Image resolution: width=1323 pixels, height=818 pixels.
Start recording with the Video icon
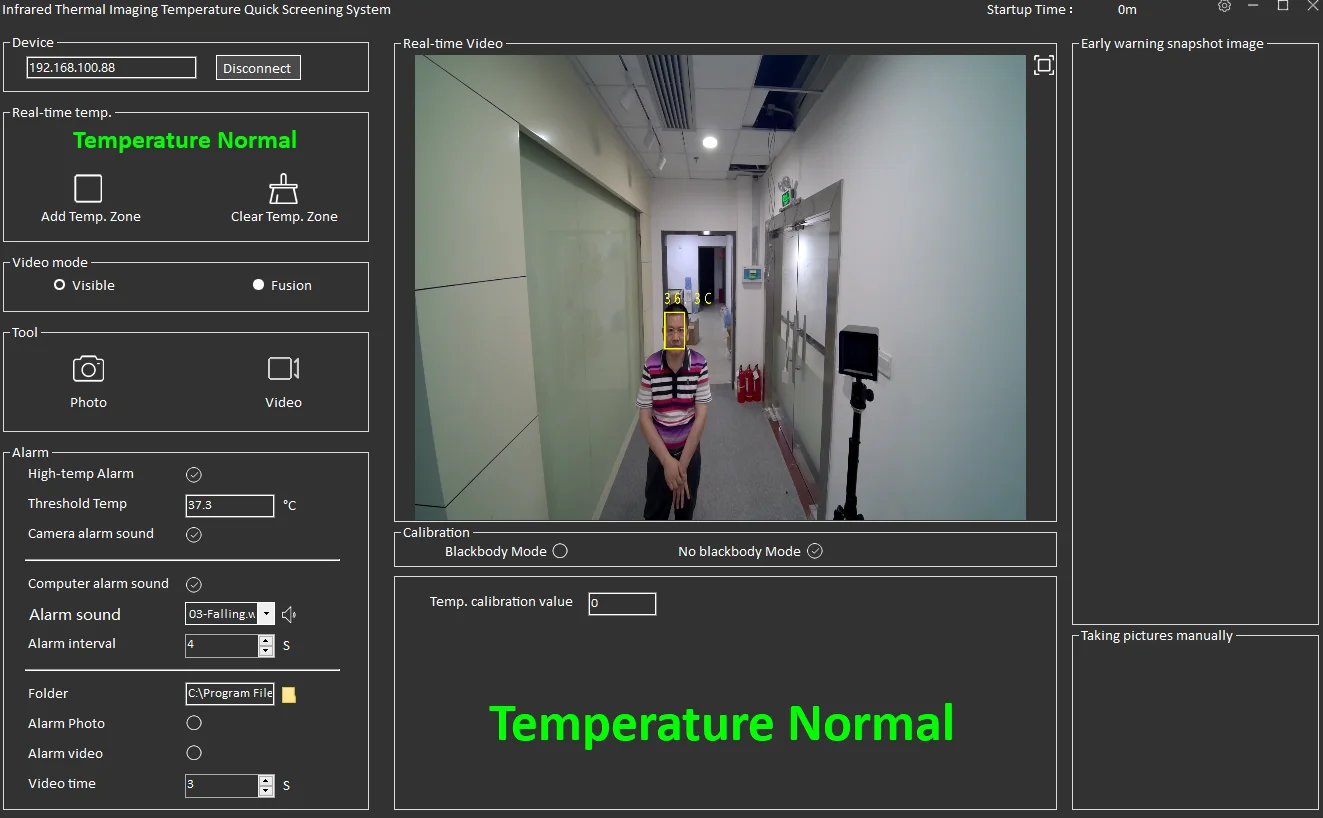click(x=283, y=369)
